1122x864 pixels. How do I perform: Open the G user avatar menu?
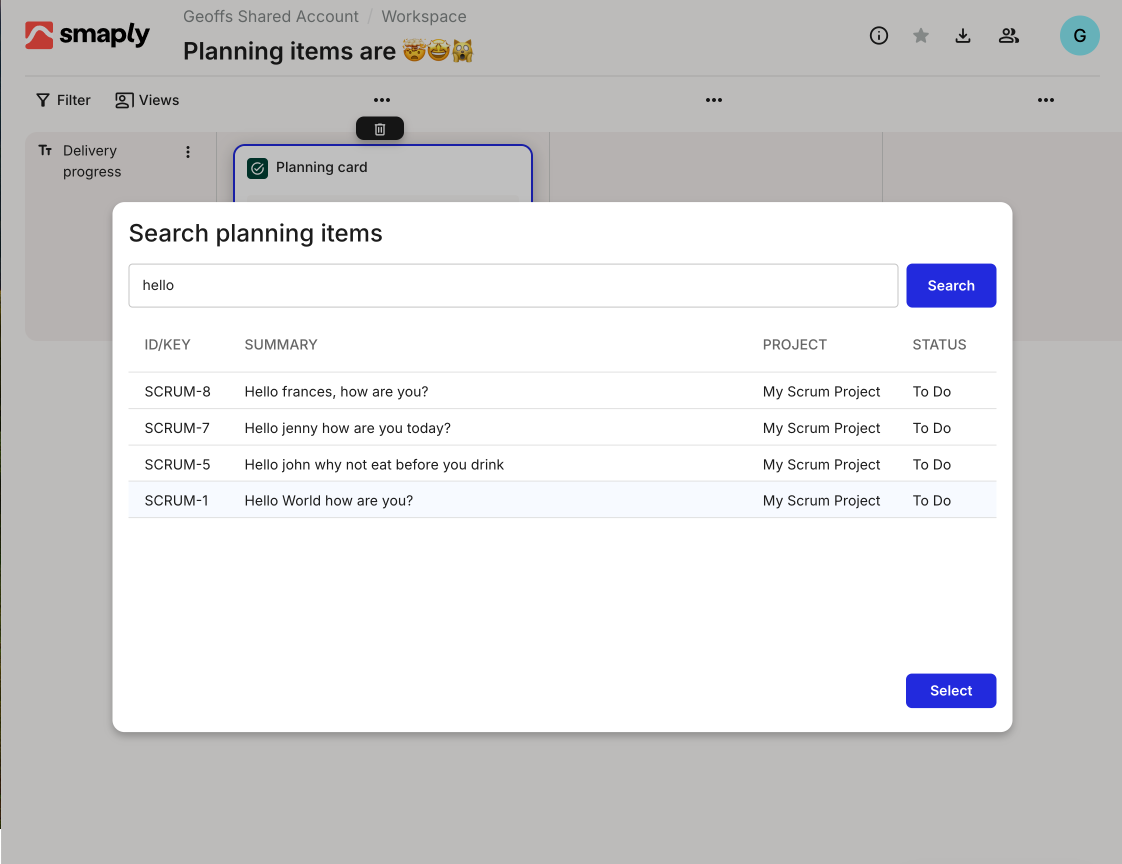tap(1079, 36)
